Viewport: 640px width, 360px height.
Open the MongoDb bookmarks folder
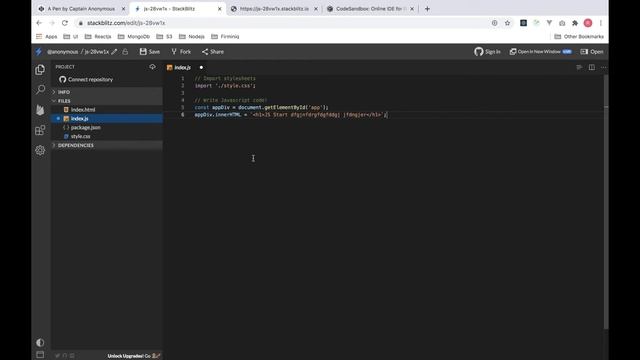(x=134, y=37)
